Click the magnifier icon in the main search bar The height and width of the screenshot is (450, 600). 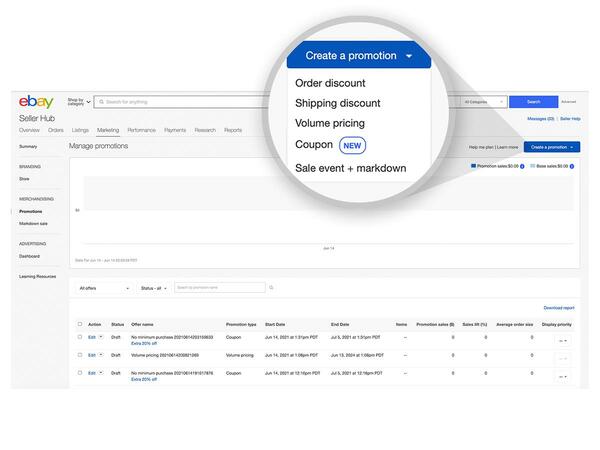coord(101,102)
